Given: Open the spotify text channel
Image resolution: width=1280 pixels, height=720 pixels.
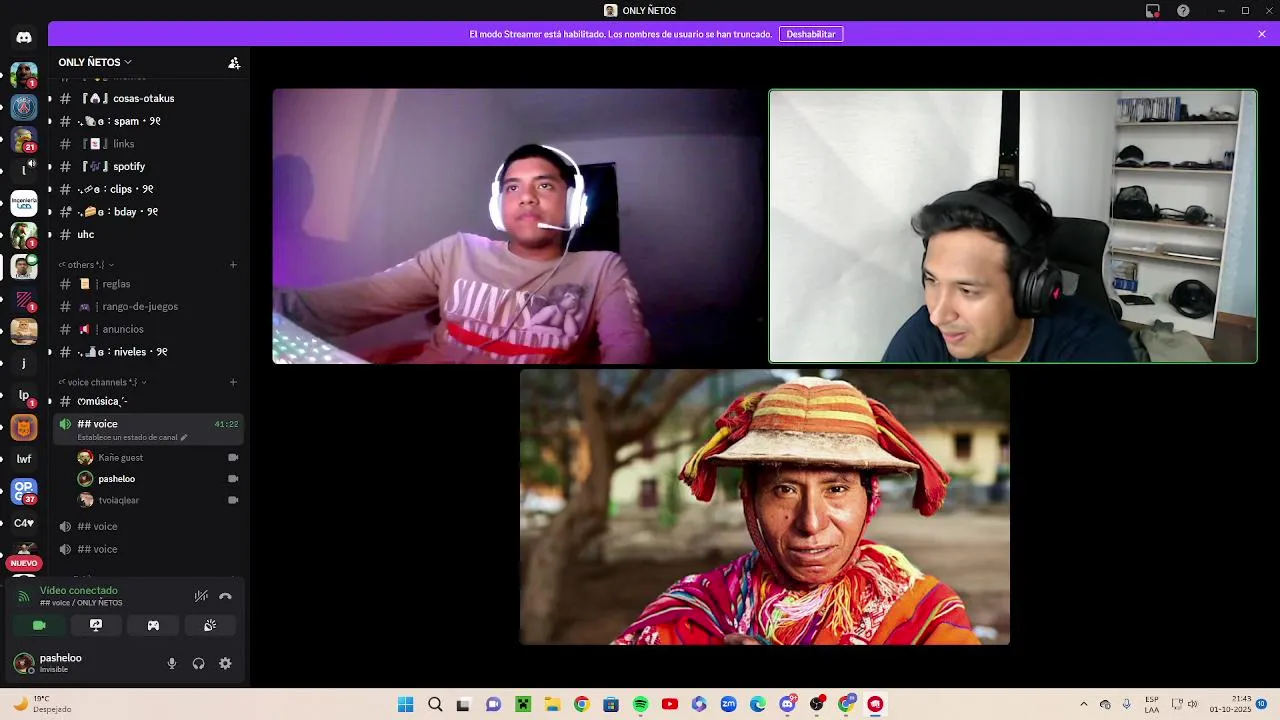Looking at the screenshot, I should pyautogui.click(x=147, y=166).
